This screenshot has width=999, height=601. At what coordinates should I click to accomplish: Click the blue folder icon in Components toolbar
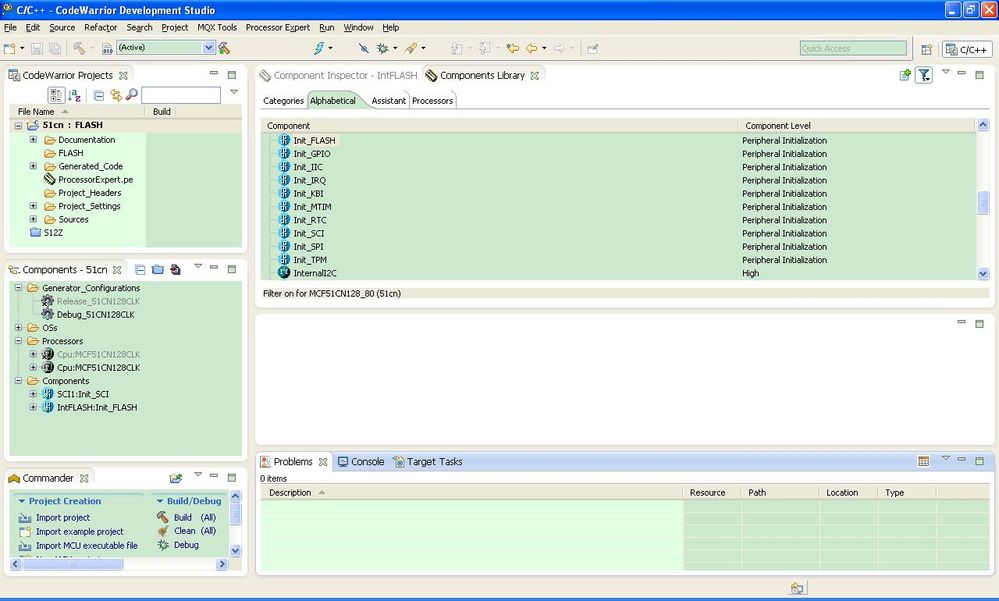click(x=157, y=270)
